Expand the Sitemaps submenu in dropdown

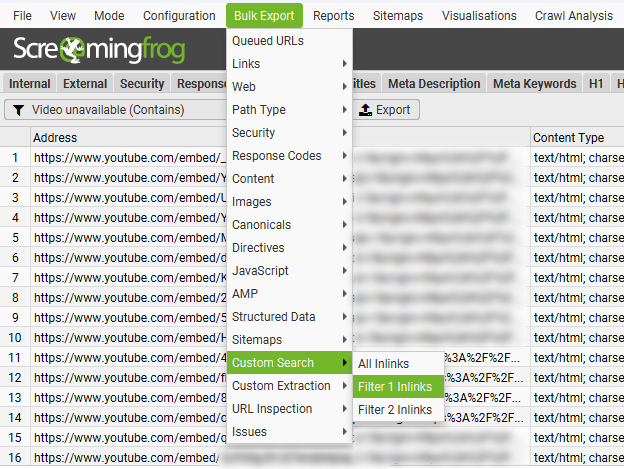[289, 340]
